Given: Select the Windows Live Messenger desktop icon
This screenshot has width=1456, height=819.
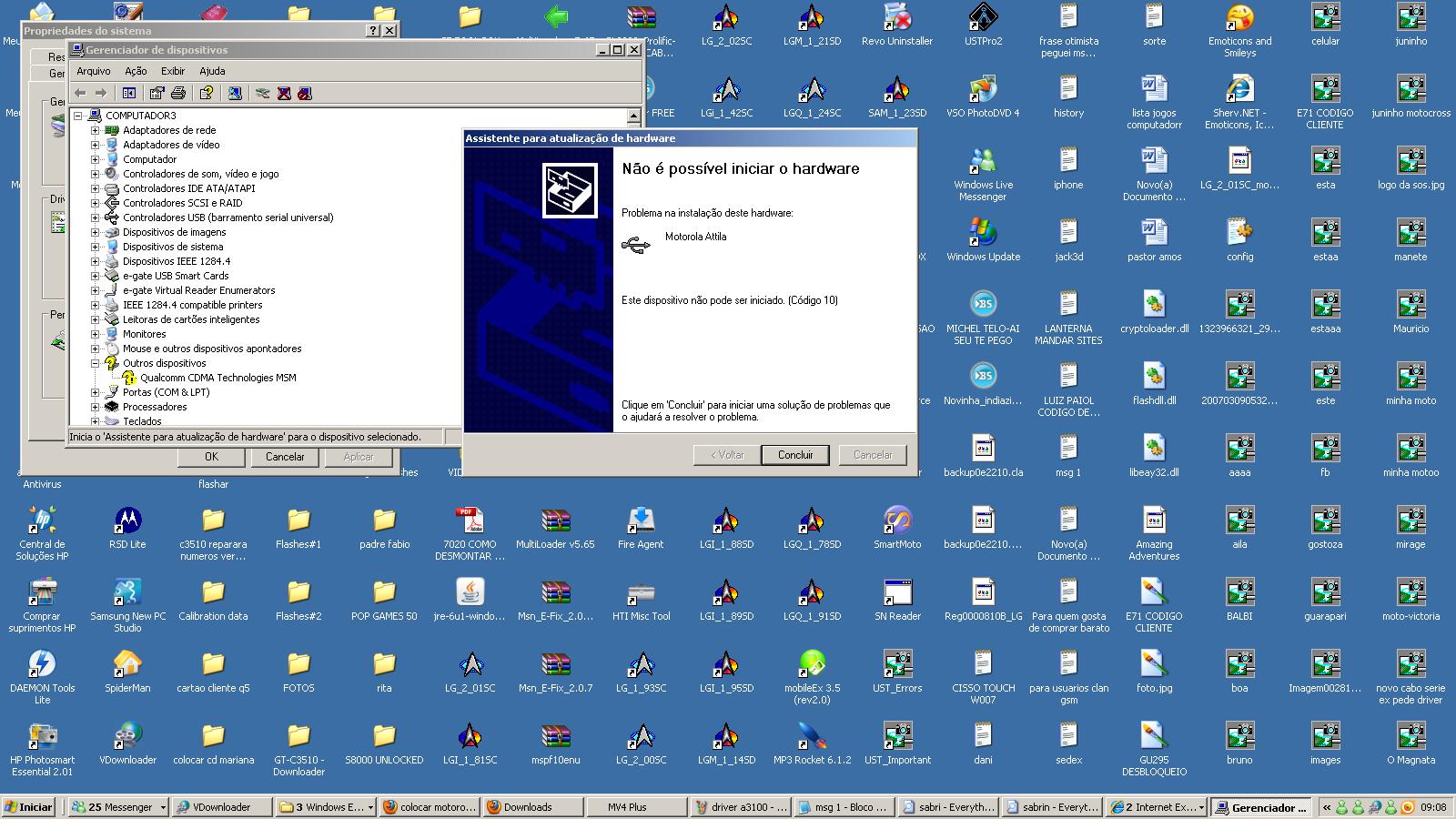Looking at the screenshot, I should [983, 175].
